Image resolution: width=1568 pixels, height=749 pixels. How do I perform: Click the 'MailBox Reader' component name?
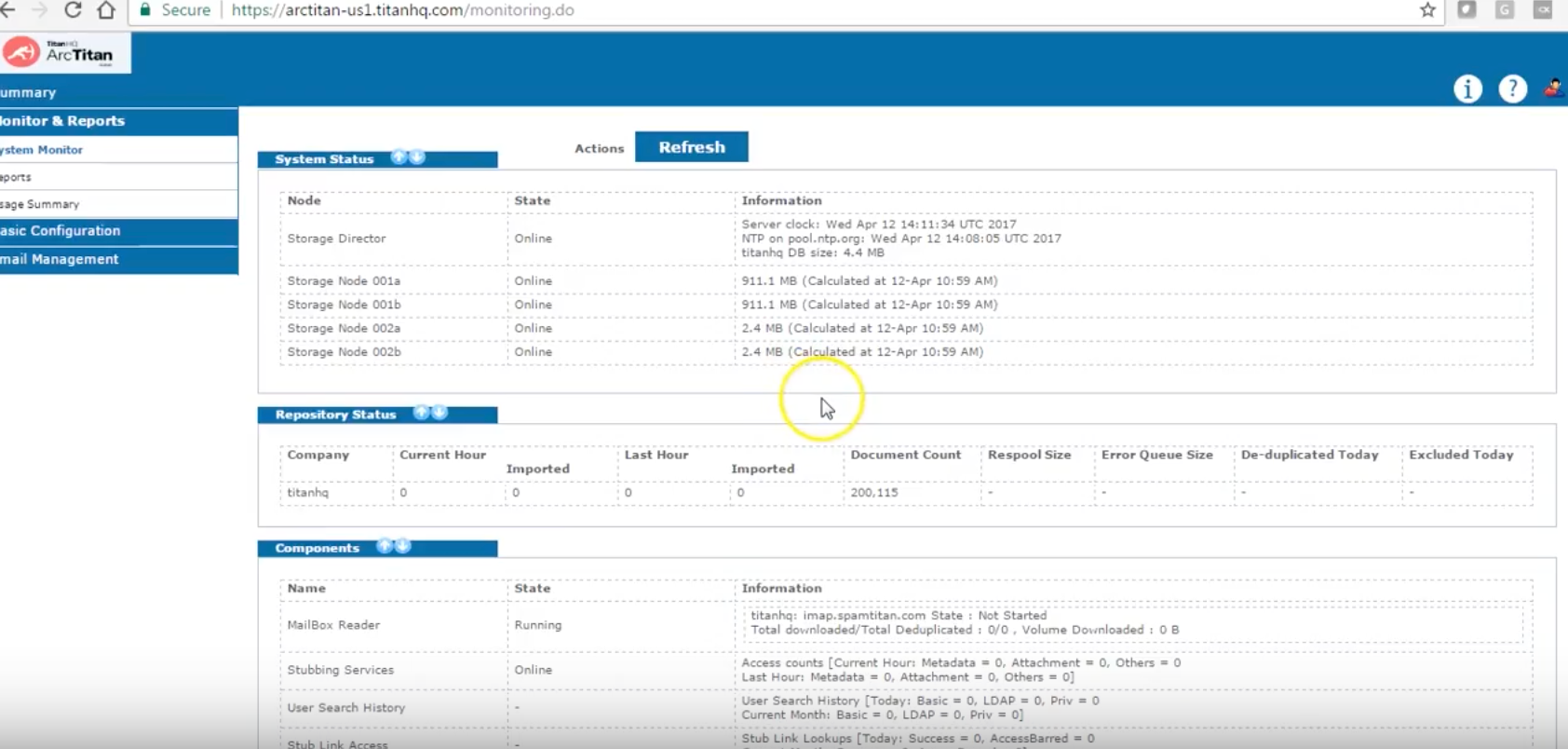pos(333,625)
